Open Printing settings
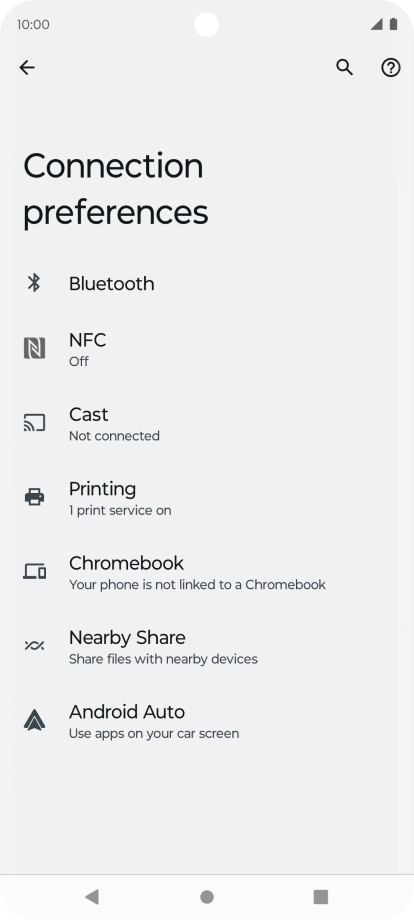This screenshot has height=920, width=414. tap(207, 498)
